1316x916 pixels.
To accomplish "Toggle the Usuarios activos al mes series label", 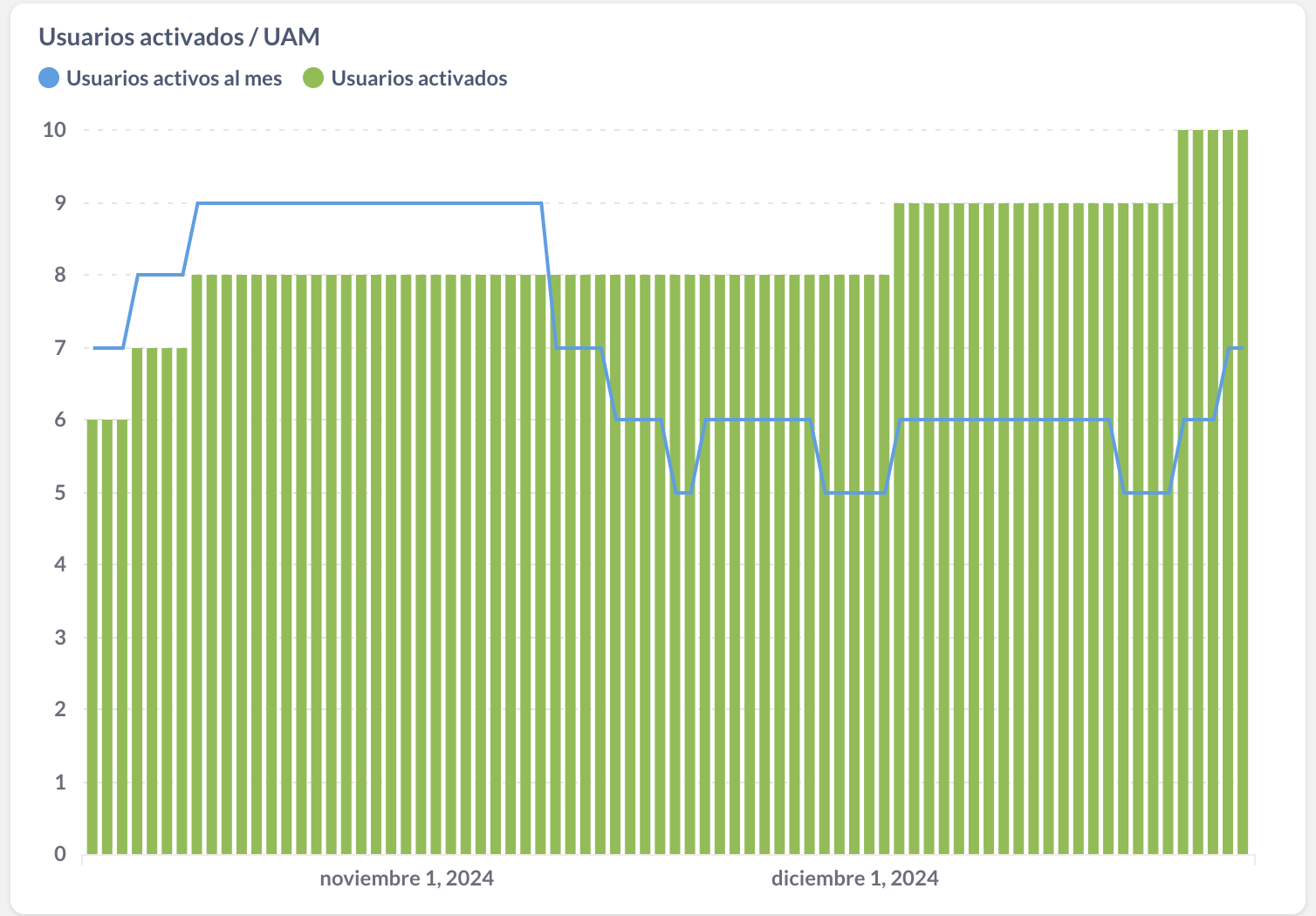I will click(x=174, y=79).
